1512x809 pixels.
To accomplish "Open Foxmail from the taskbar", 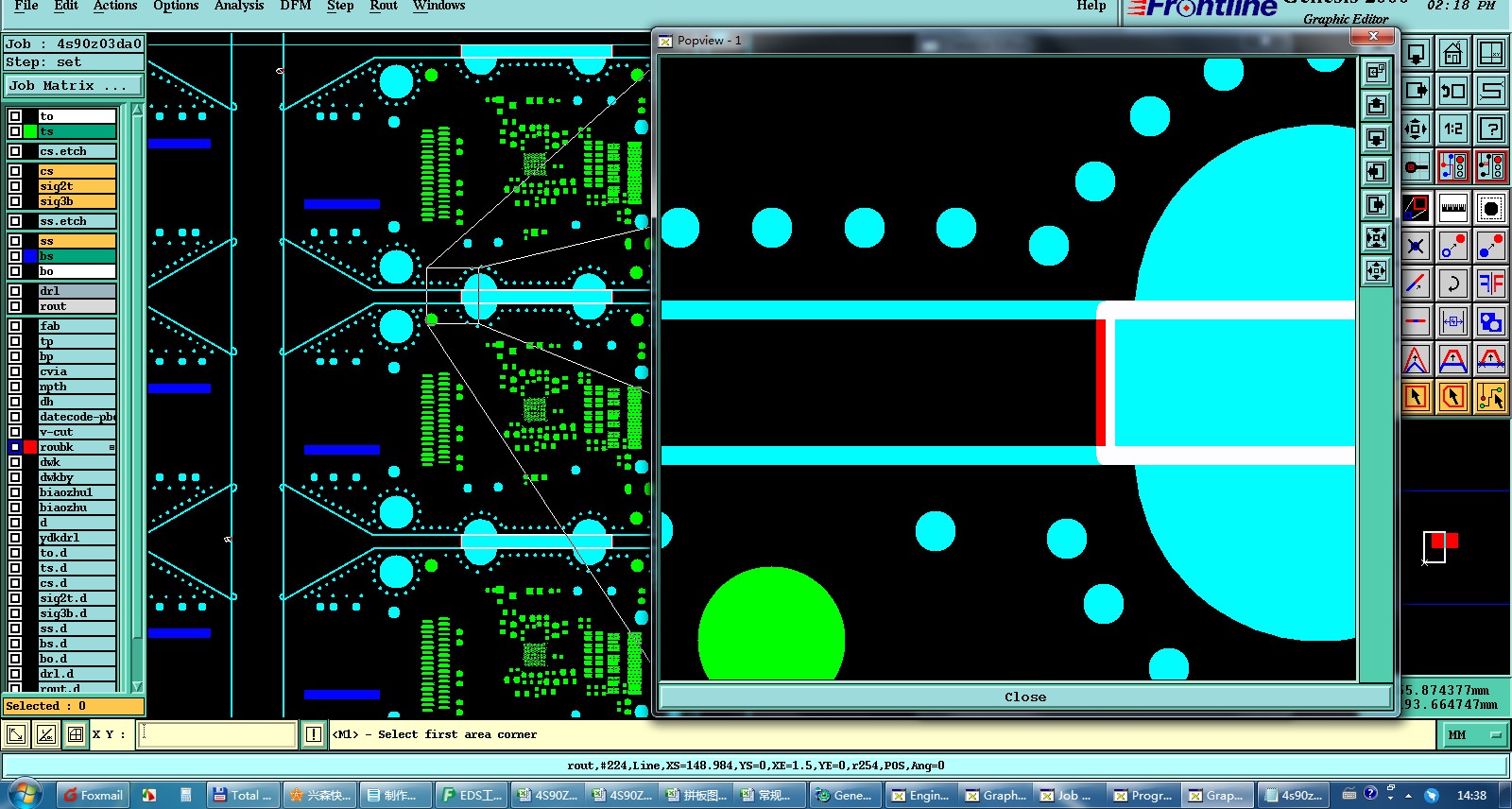I will coord(93,795).
